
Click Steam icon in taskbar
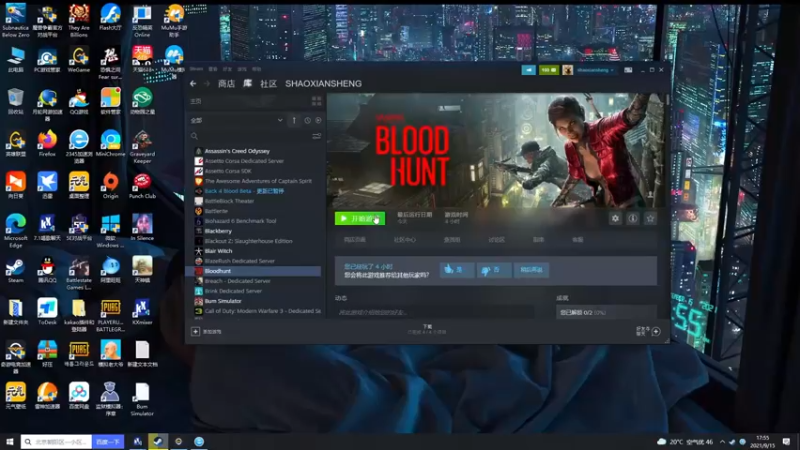click(158, 441)
